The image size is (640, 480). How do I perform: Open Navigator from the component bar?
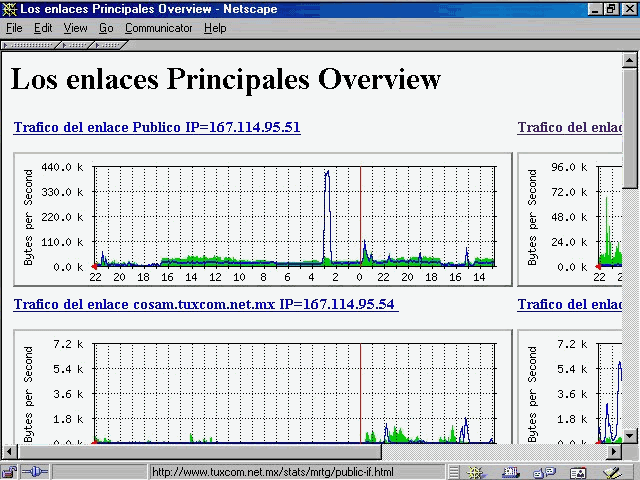pos(475,471)
